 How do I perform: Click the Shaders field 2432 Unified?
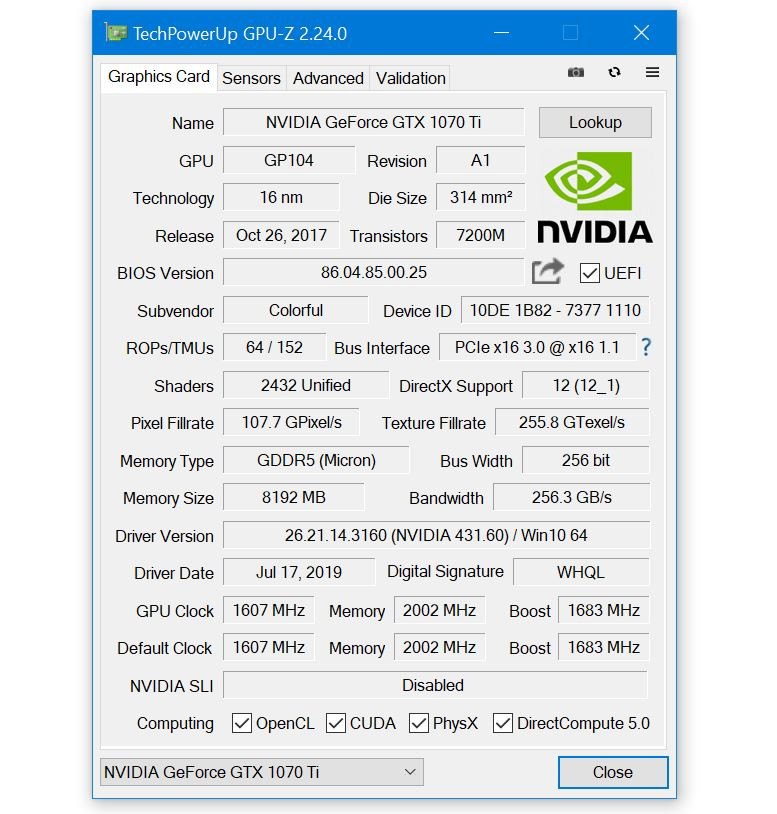point(306,385)
